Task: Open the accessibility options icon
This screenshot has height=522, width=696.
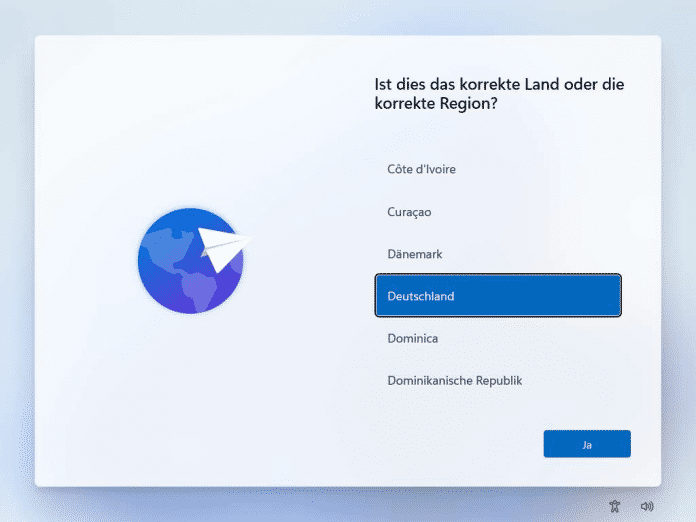Action: 615,506
